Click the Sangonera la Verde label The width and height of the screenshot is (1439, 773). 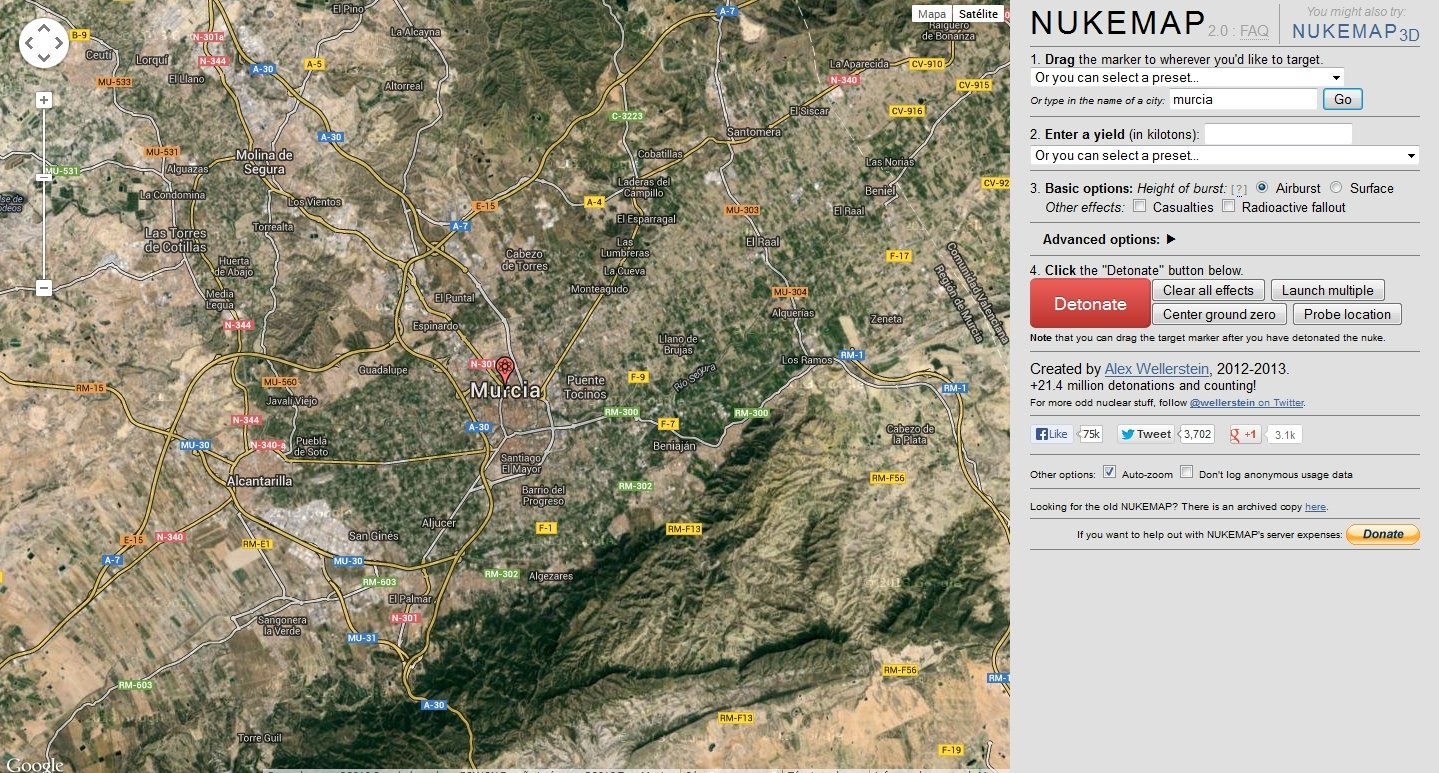pyautogui.click(x=280, y=626)
